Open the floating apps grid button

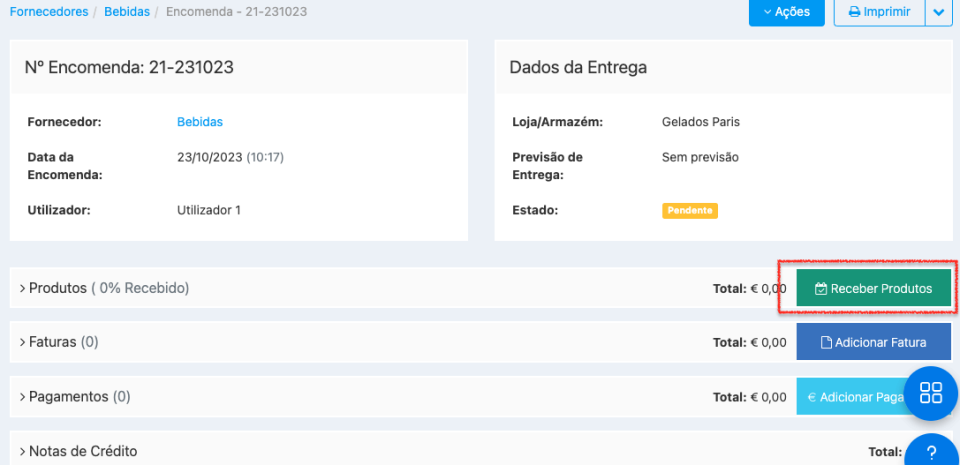coord(931,393)
